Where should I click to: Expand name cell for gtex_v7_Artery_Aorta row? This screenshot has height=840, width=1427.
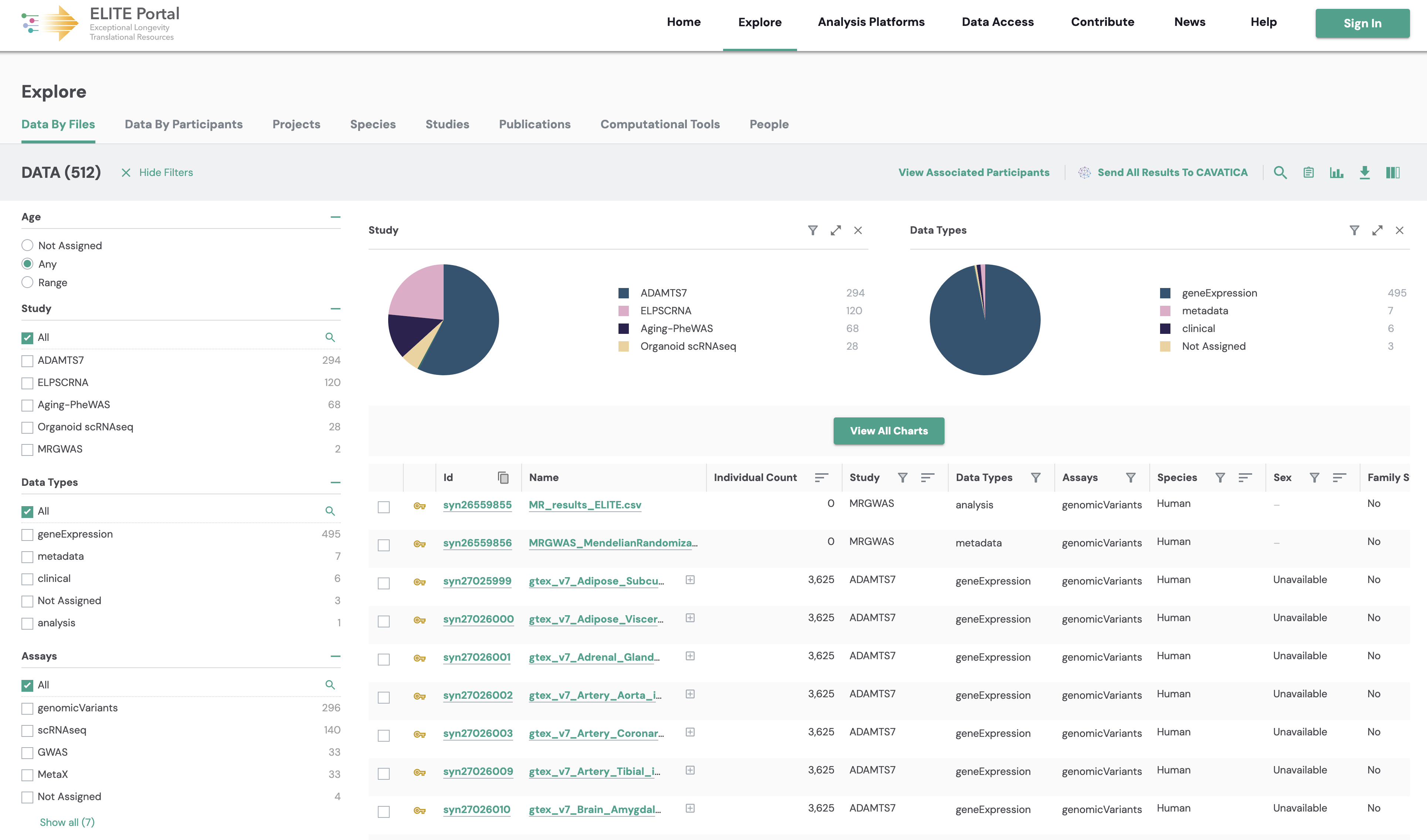click(690, 694)
